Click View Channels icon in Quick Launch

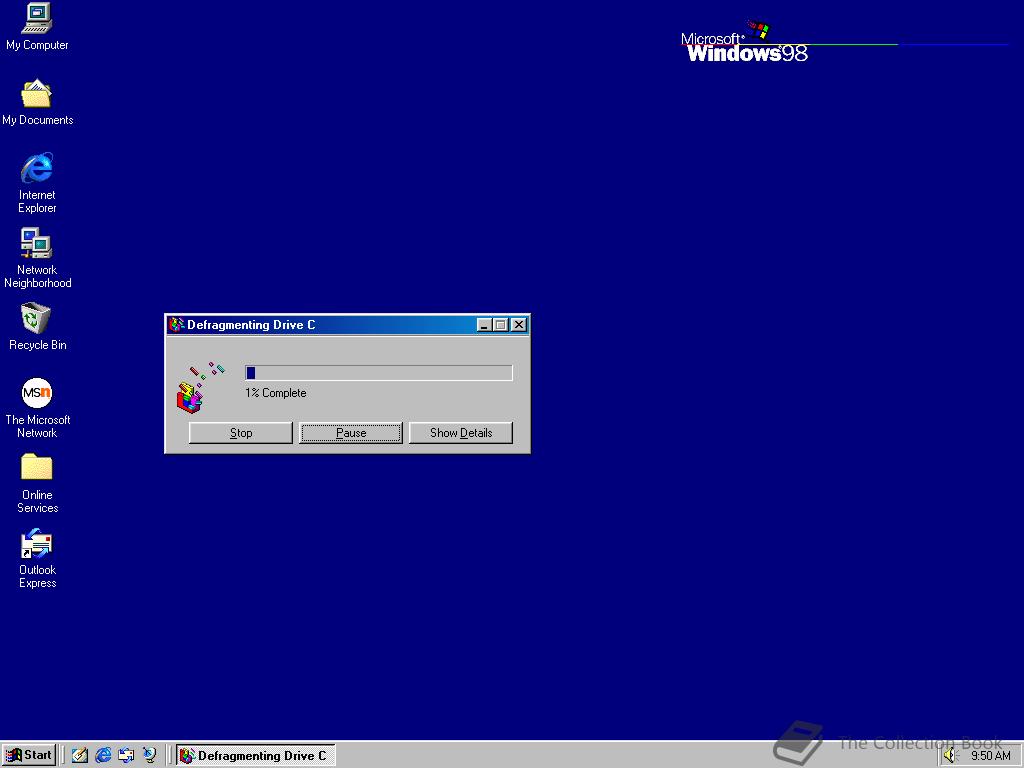tap(150, 755)
